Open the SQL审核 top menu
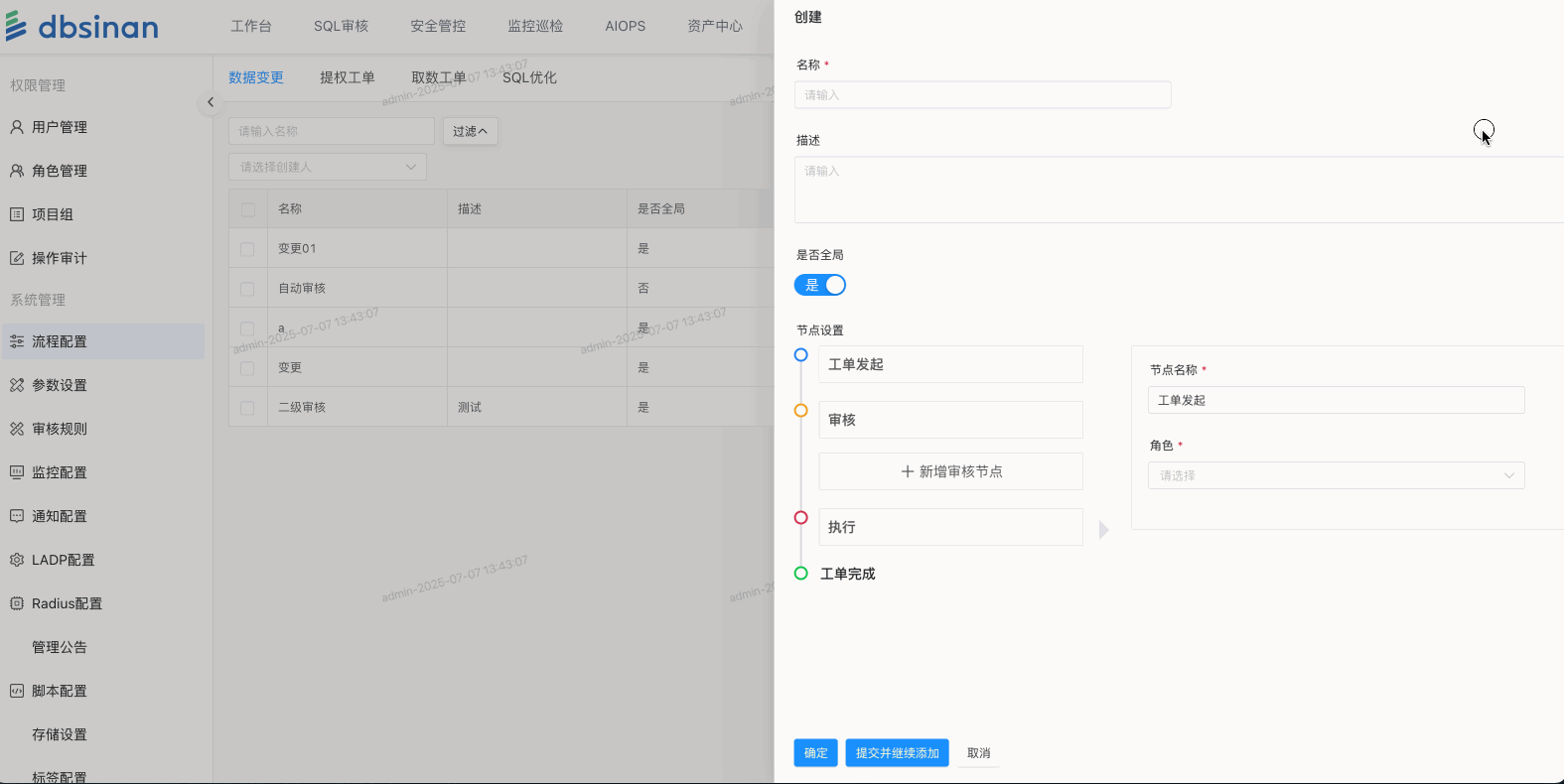Viewport: 1564px width, 784px height. point(341,26)
